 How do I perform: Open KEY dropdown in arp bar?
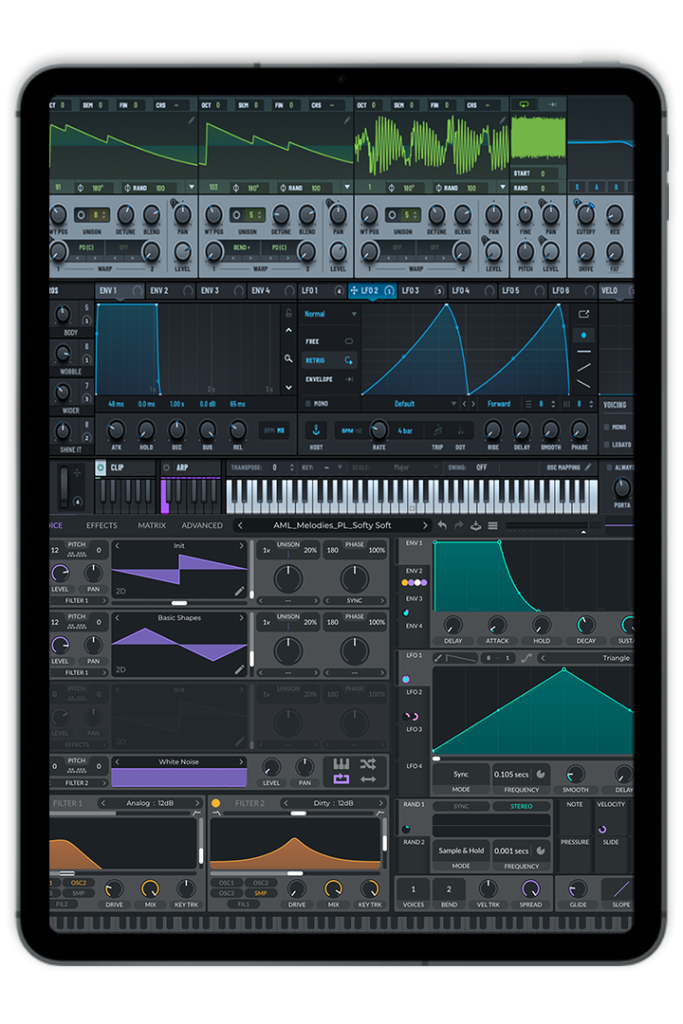click(340, 467)
